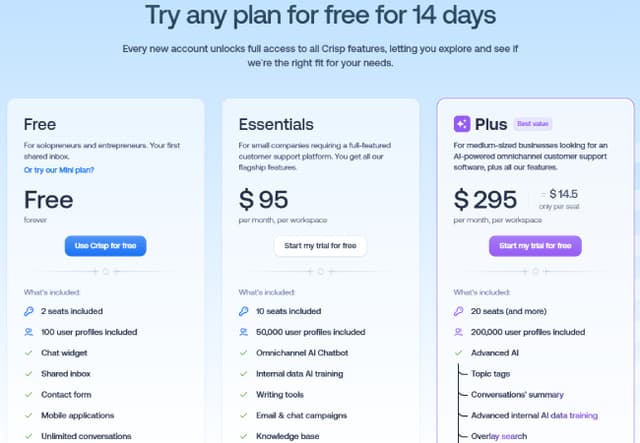Click the user icon beside 200,000 user profiles
The height and width of the screenshot is (443, 640).
point(458,332)
